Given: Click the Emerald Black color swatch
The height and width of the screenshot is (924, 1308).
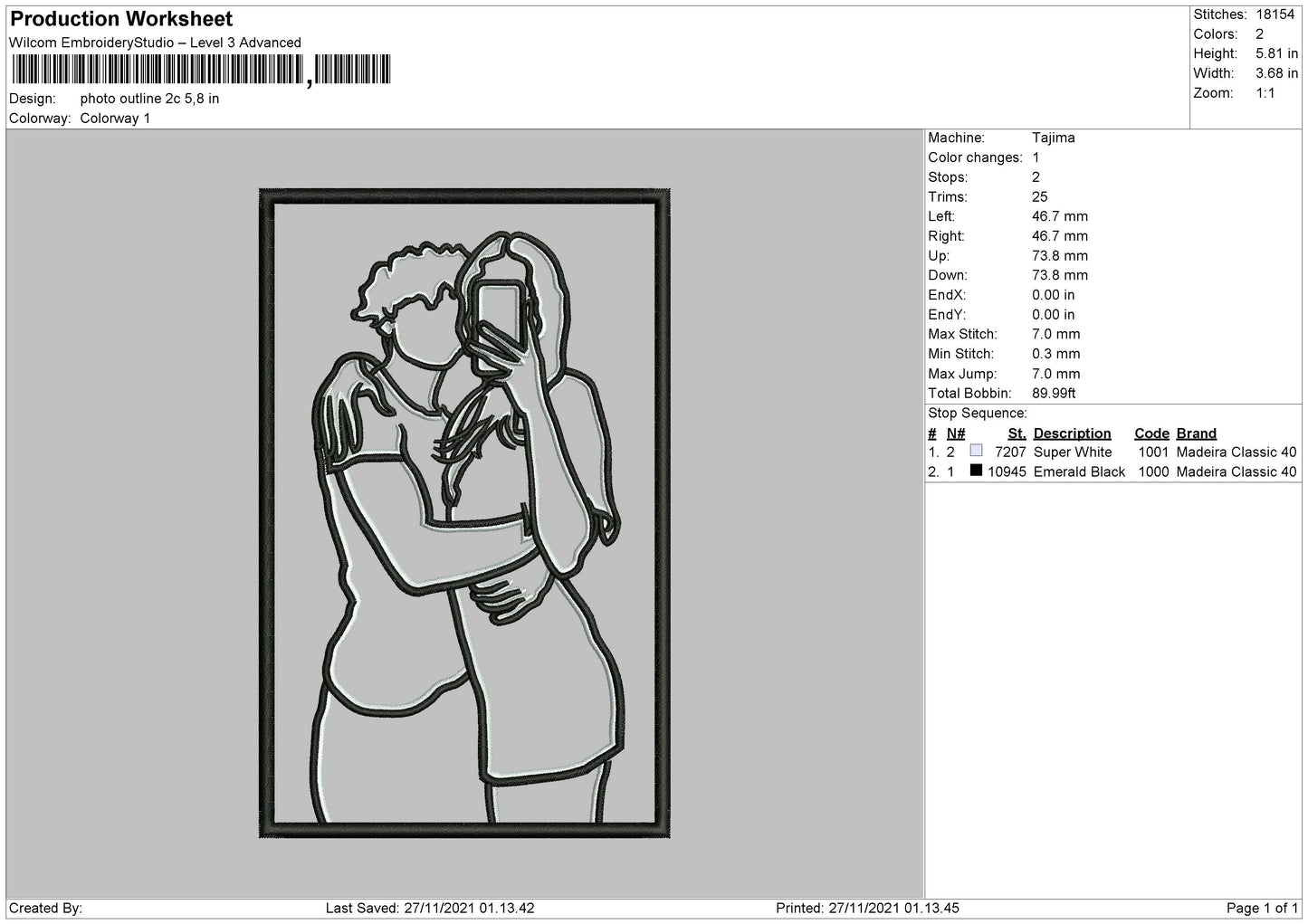Looking at the screenshot, I should pos(975,471).
